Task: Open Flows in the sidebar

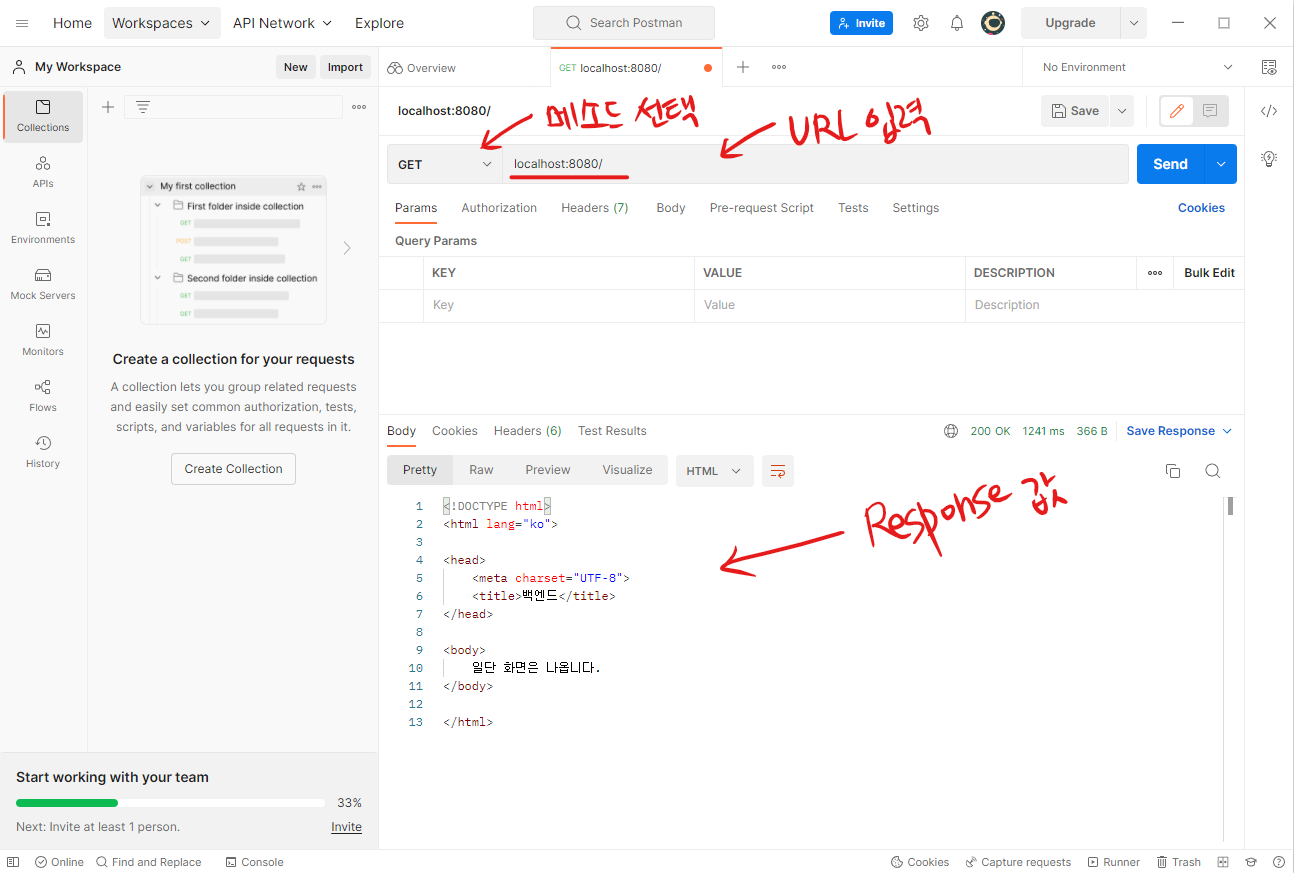Action: (43, 396)
